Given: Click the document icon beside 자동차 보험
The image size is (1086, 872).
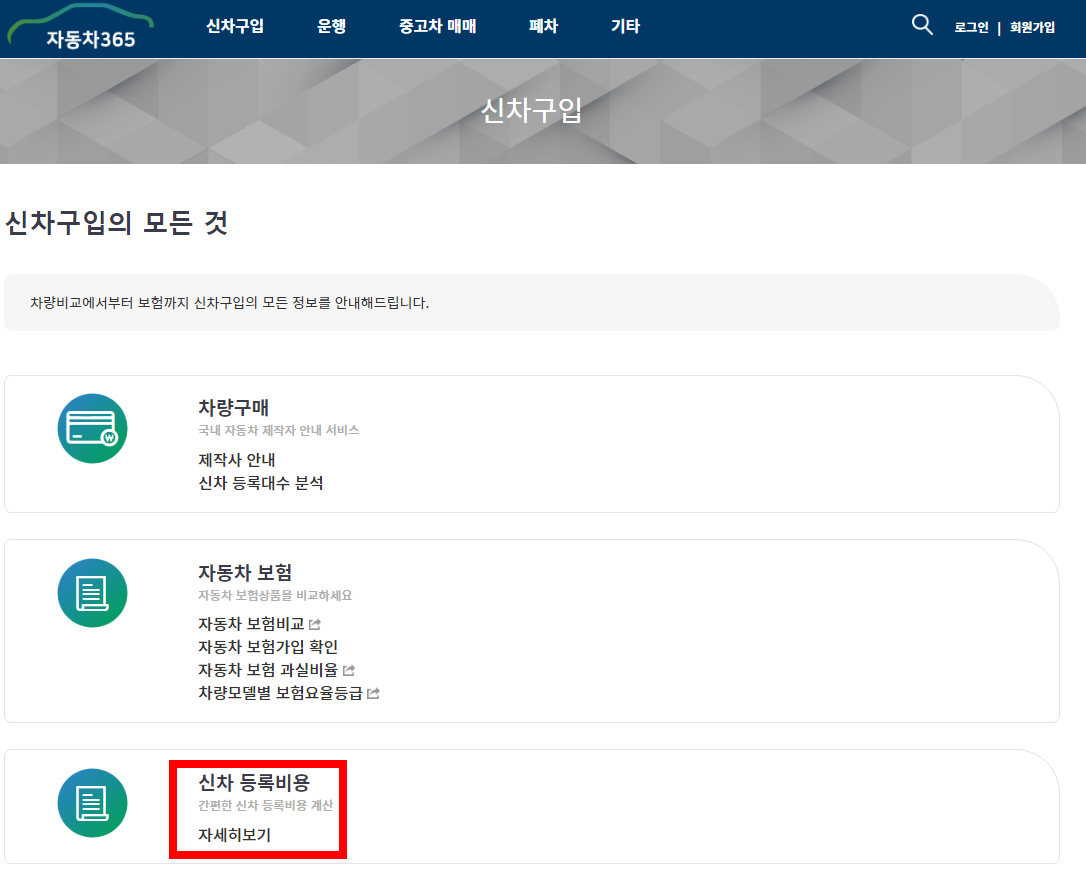Looking at the screenshot, I should [x=92, y=592].
